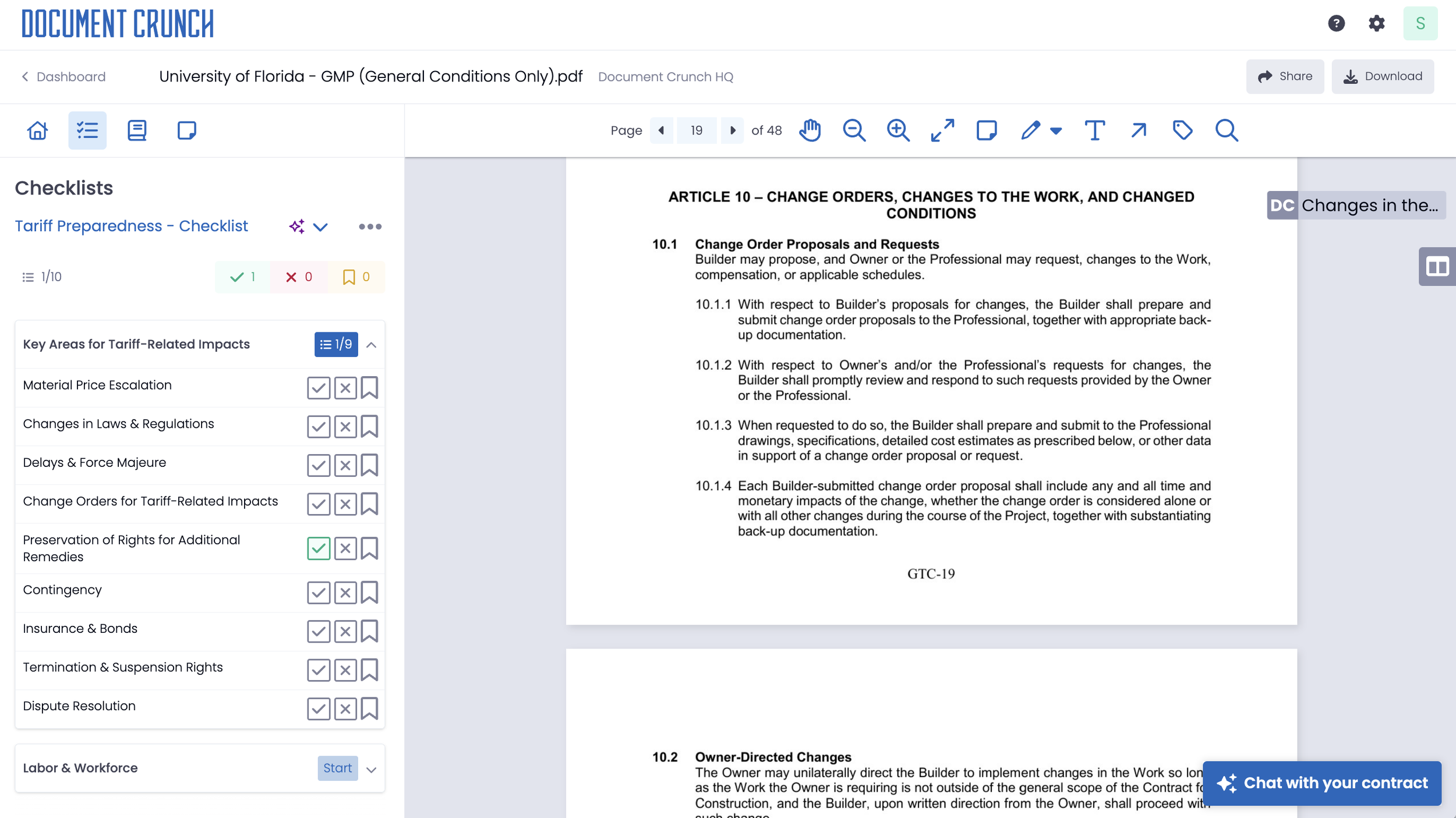Open checklist more options ellipsis
Viewport: 1456px width, 818px height.
[370, 226]
